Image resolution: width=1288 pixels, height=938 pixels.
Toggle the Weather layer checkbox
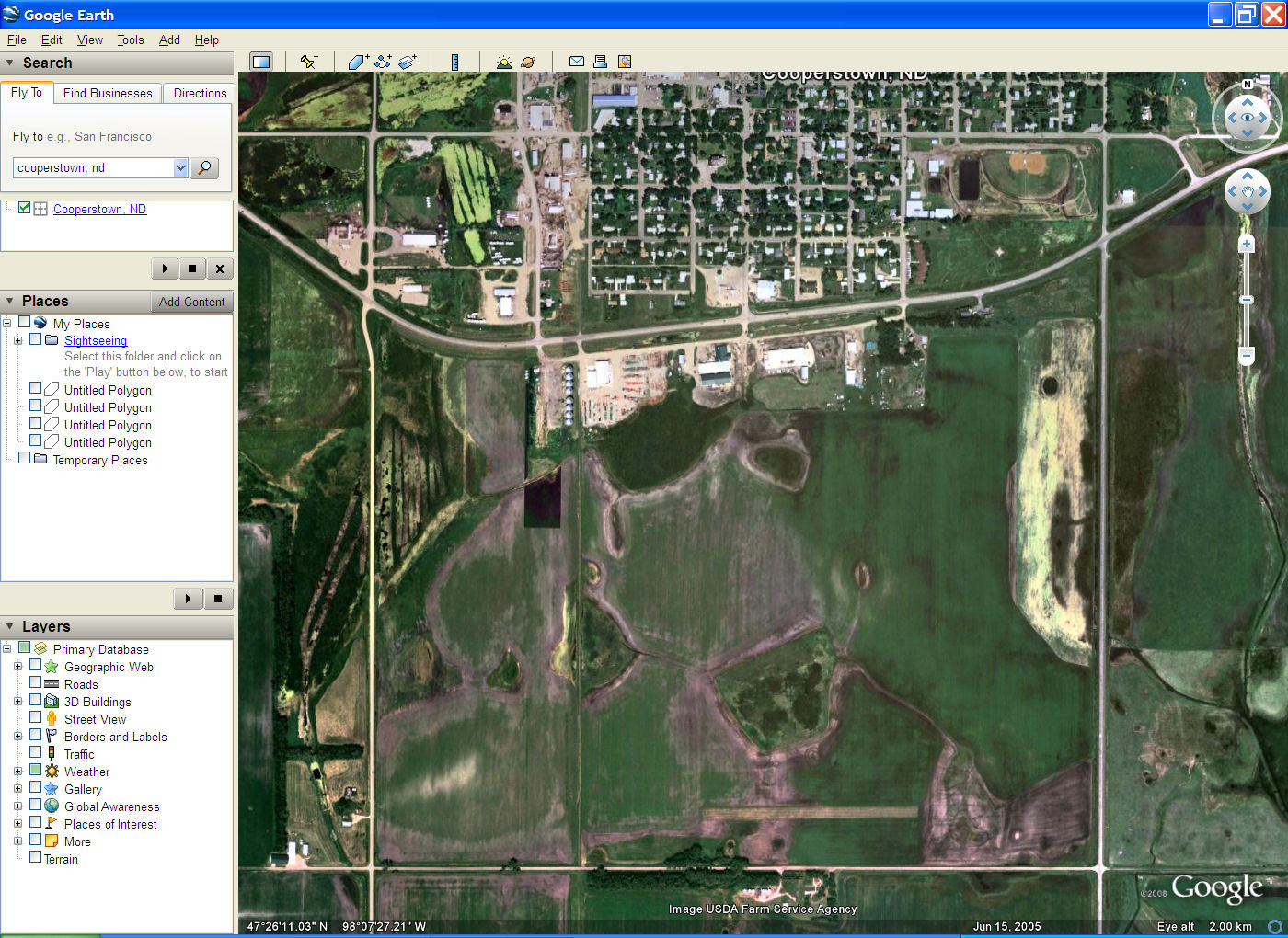pyautogui.click(x=36, y=770)
